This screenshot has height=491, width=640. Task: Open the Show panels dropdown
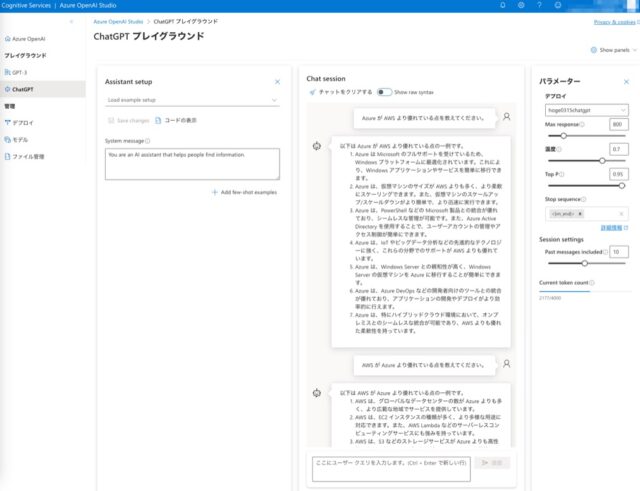(x=613, y=50)
